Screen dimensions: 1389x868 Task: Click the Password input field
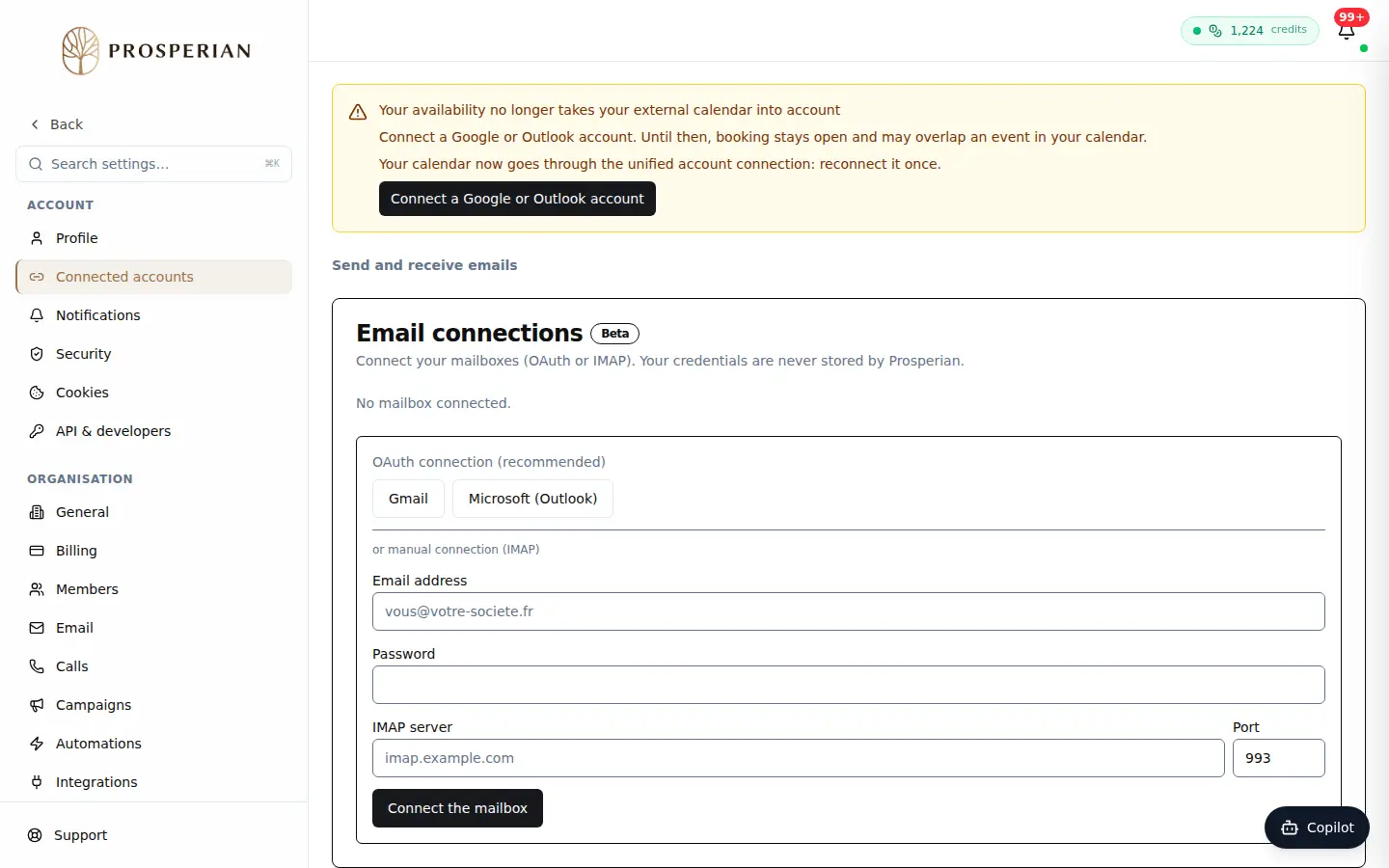[849, 685]
